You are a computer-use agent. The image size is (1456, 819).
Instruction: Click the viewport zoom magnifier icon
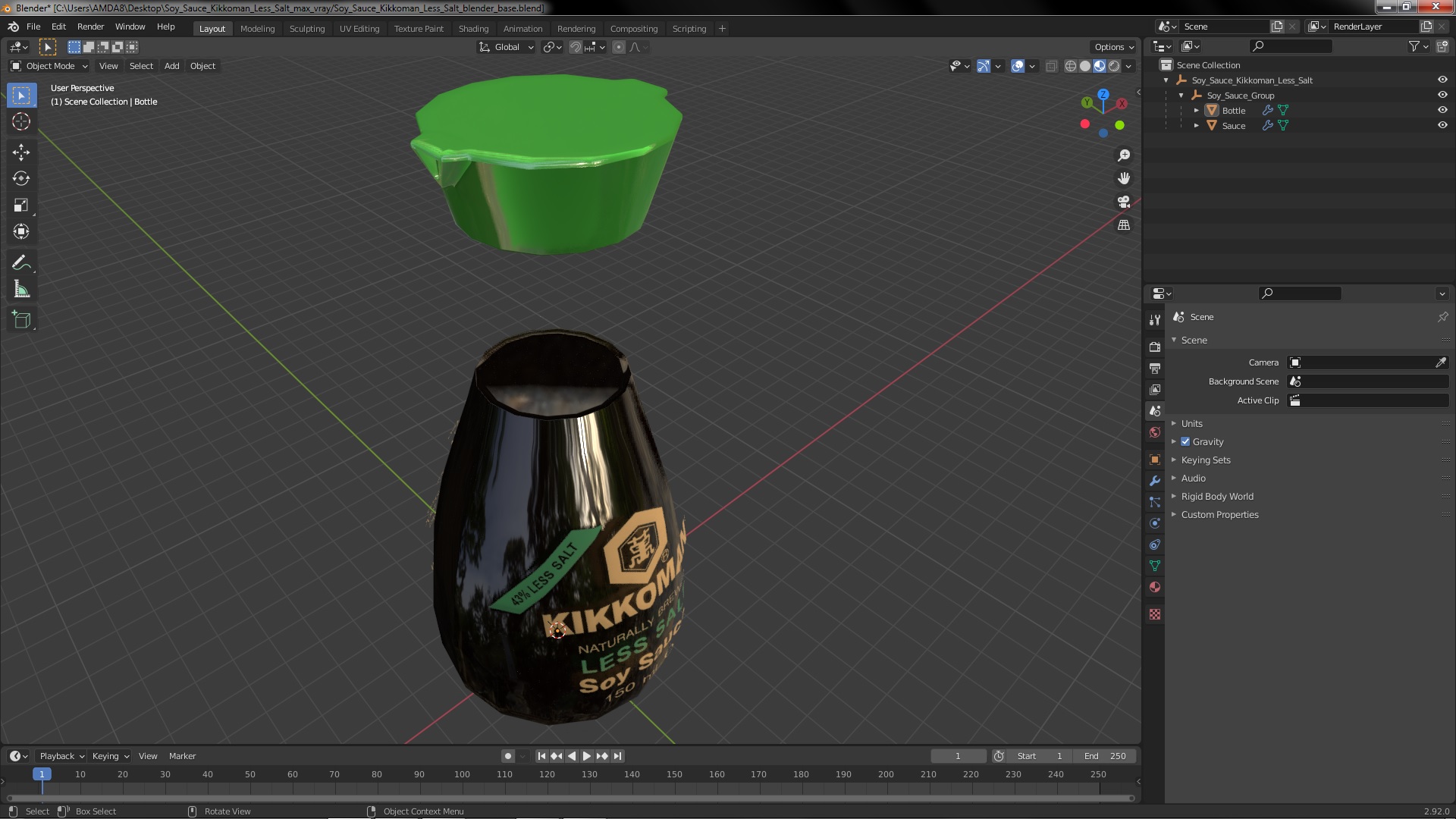[x=1124, y=155]
